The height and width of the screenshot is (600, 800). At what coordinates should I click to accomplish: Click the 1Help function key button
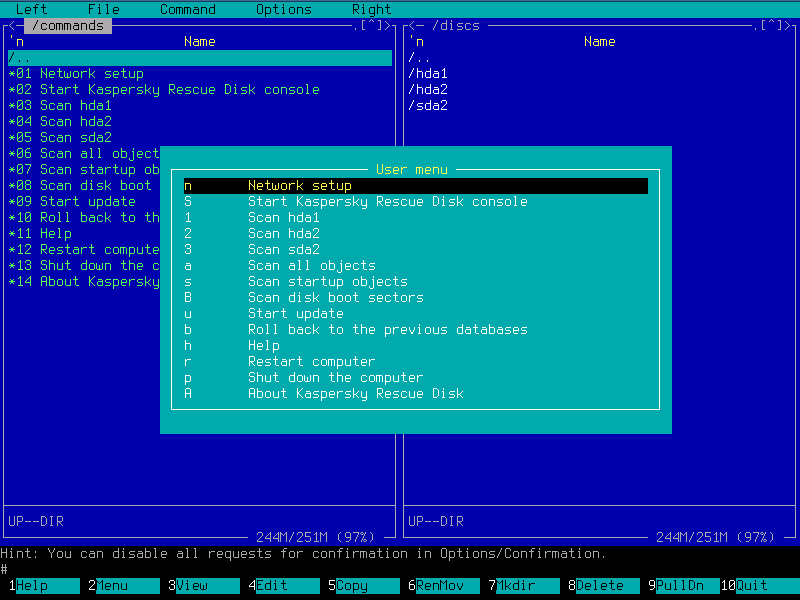tap(44, 586)
